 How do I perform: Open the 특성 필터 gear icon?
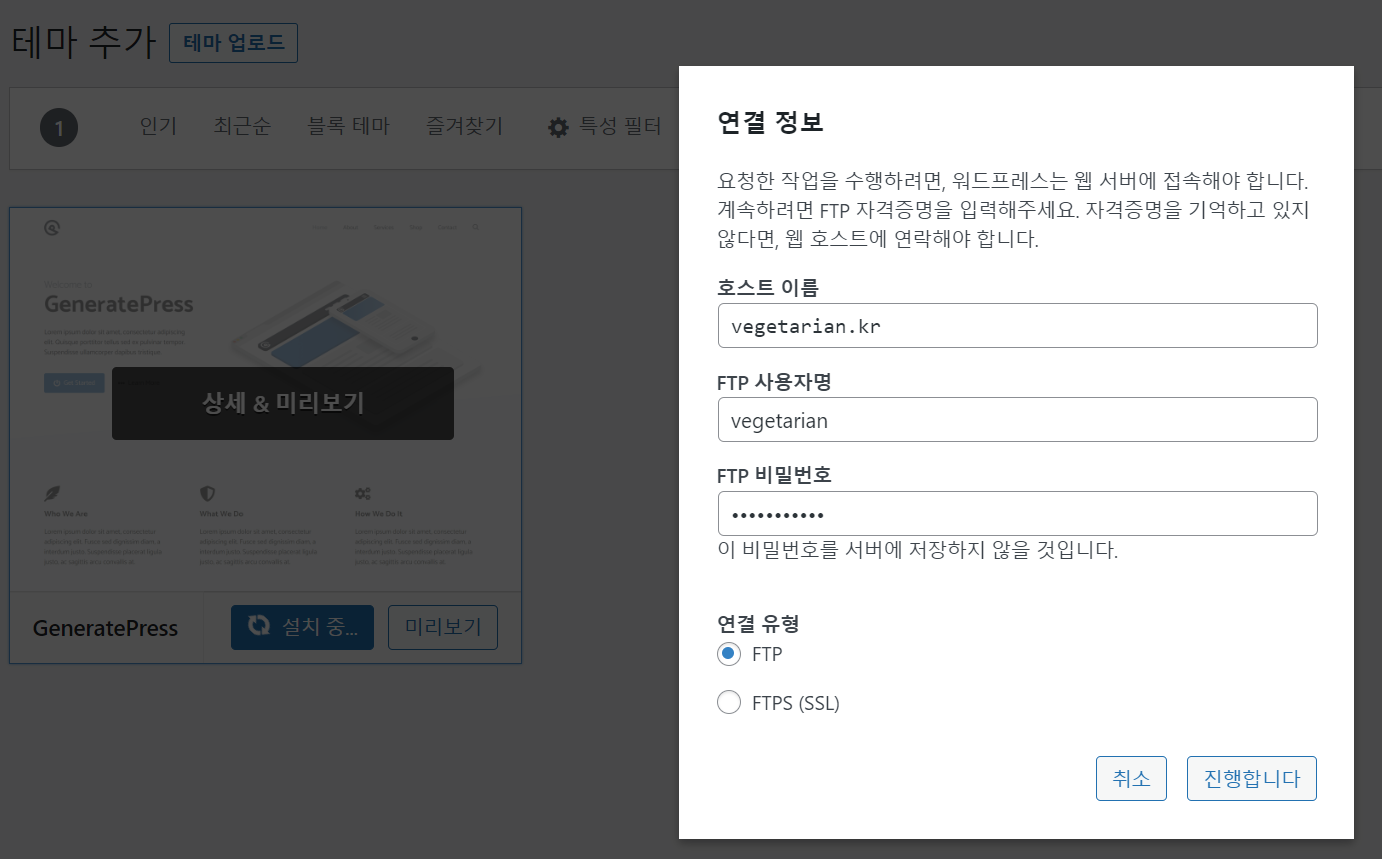coord(559,128)
